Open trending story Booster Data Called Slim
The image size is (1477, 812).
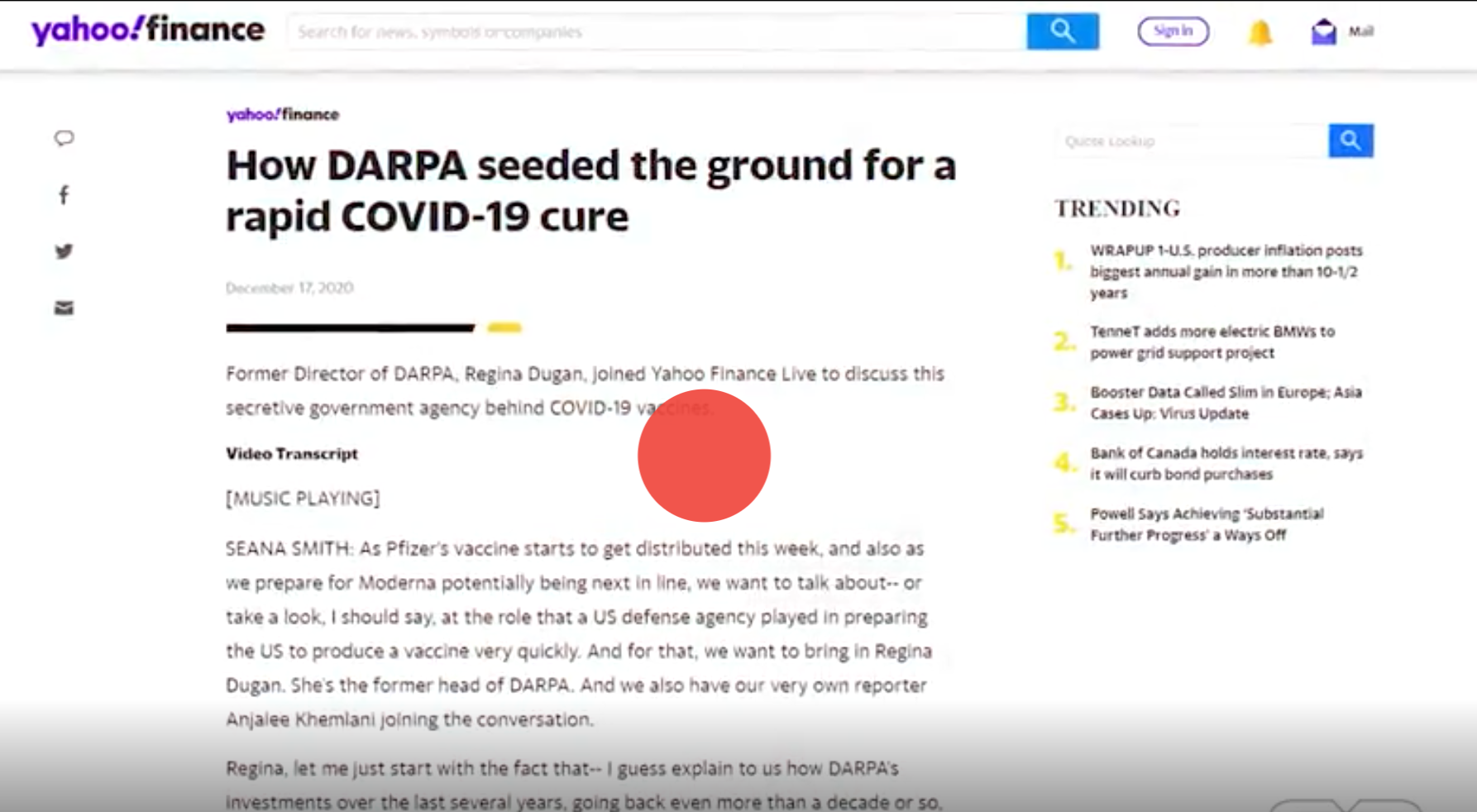1226,403
